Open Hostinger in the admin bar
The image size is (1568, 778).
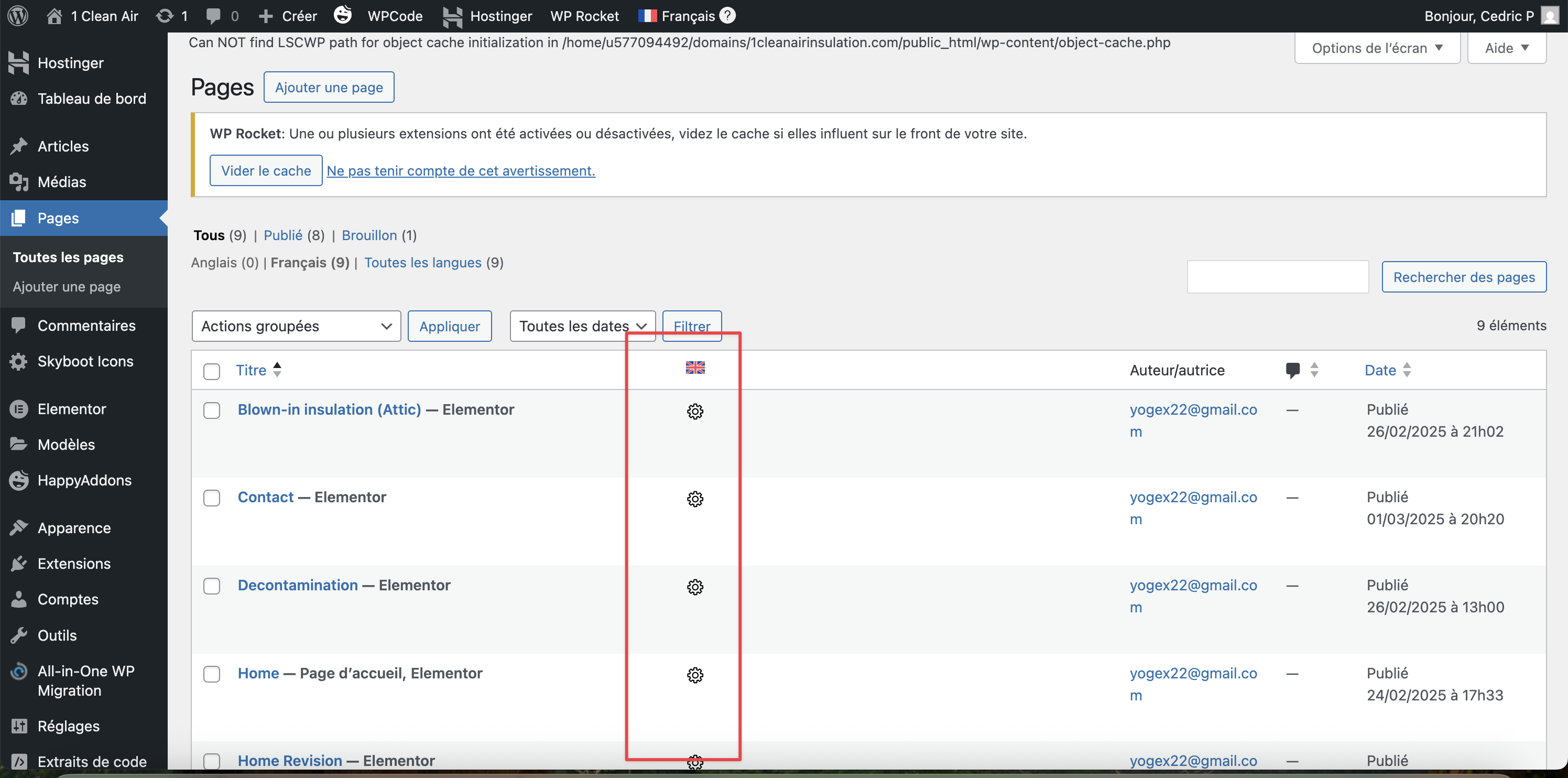[x=487, y=16]
